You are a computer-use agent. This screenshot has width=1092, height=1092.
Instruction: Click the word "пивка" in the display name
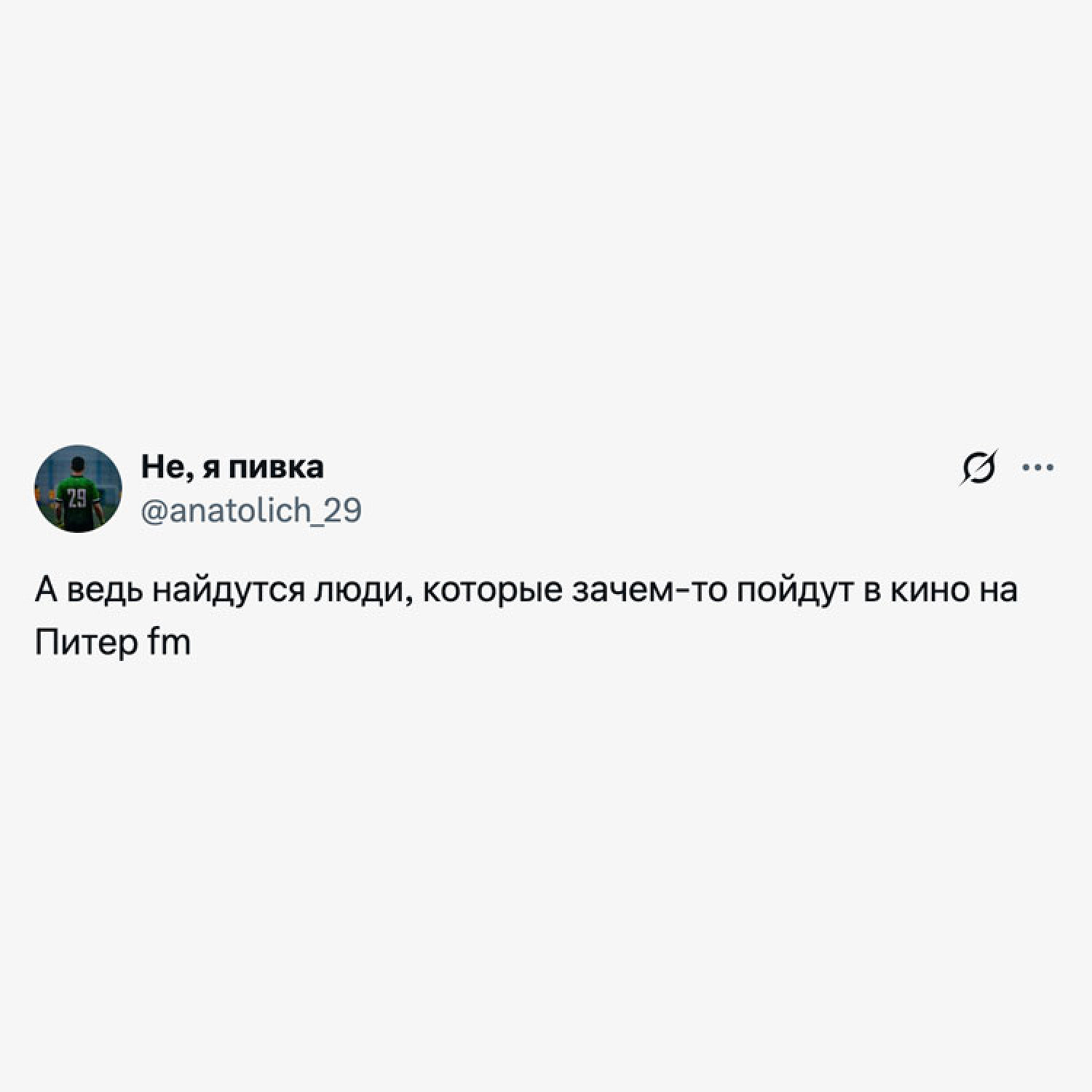pyautogui.click(x=277, y=467)
